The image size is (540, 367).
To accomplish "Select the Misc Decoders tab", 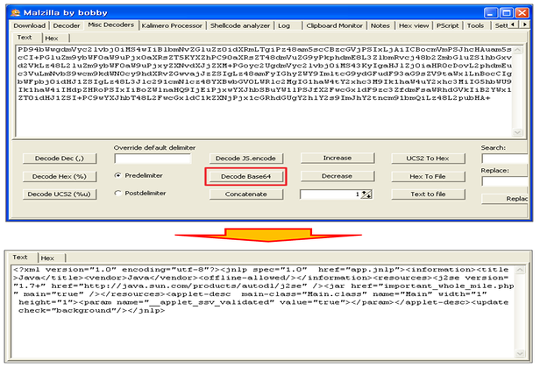I will 111,25.
